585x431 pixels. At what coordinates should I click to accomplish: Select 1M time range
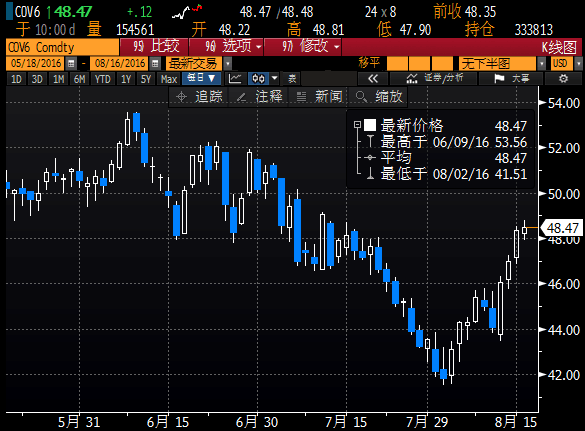coord(58,79)
